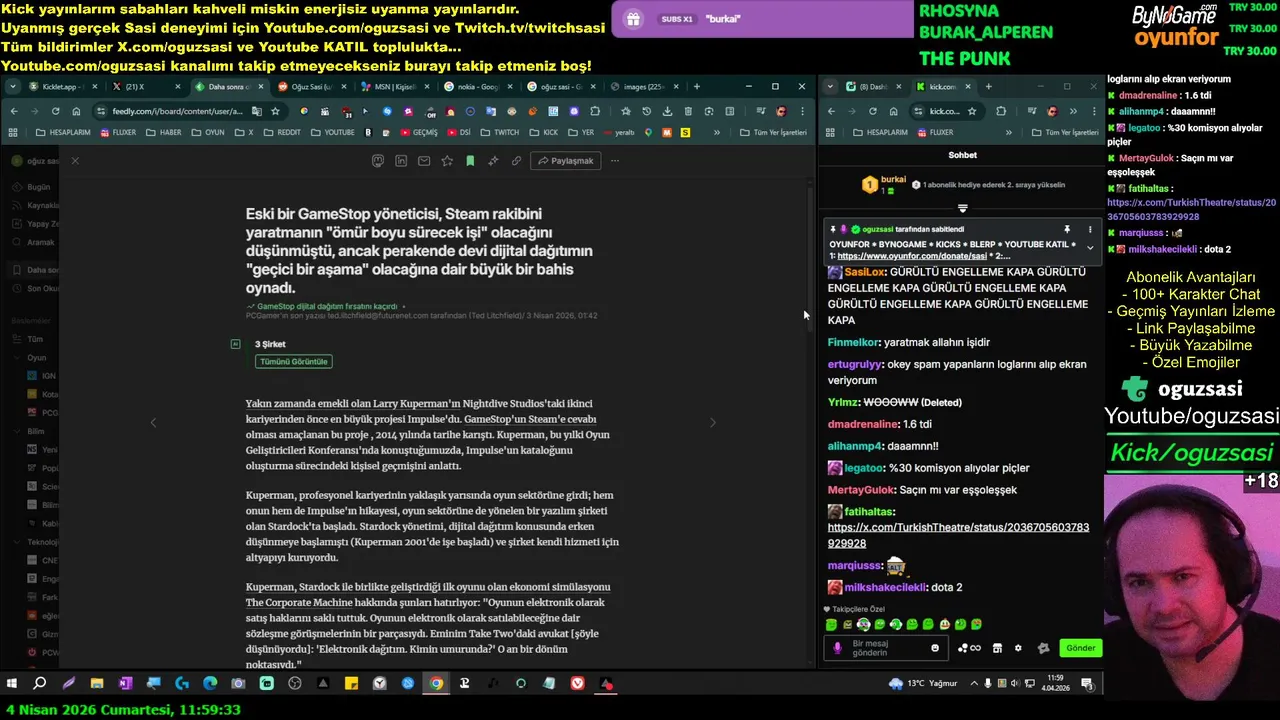Reload the Kick chat page
This screenshot has height=720, width=1280.
(x=872, y=111)
